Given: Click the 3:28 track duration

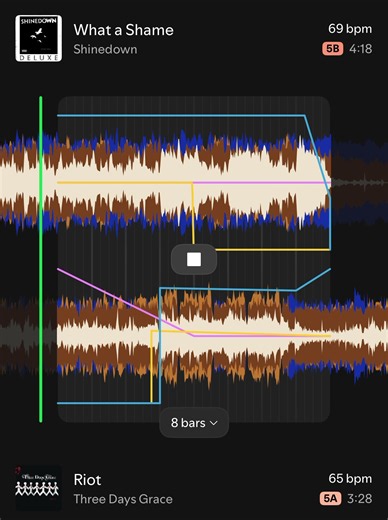Looking at the screenshot, I should click(360, 499).
